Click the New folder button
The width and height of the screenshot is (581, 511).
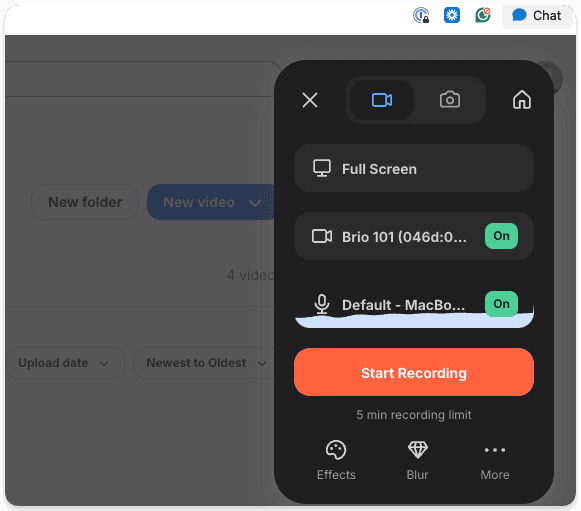85,202
